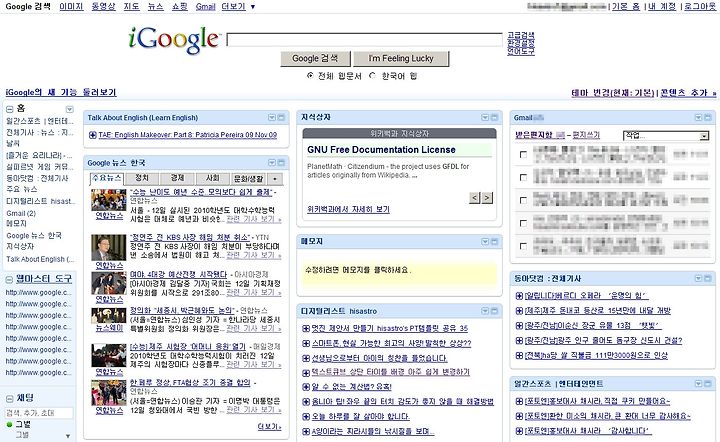Open the chat status dropdown under 그냥
Image resolution: width=720 pixels, height=442 pixels.
(x=68, y=436)
